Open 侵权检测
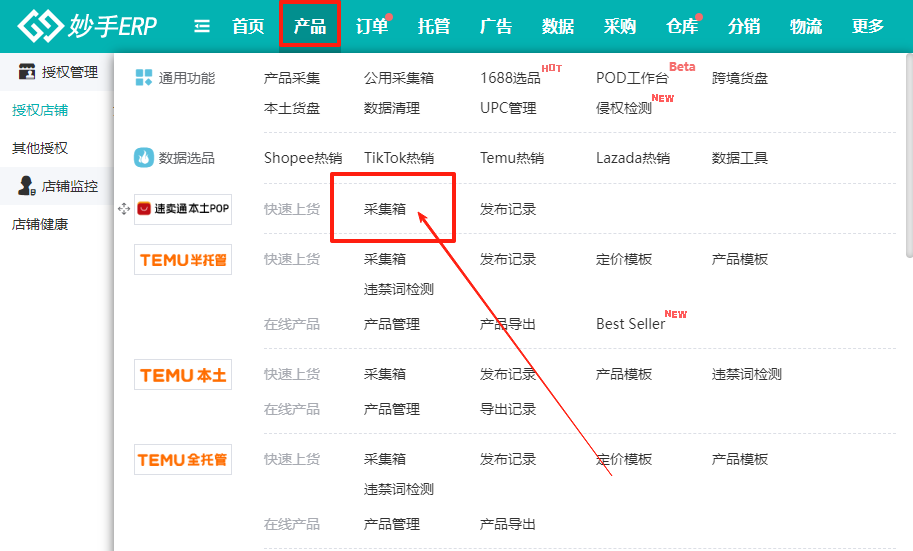The width and height of the screenshot is (913, 551). 624,108
